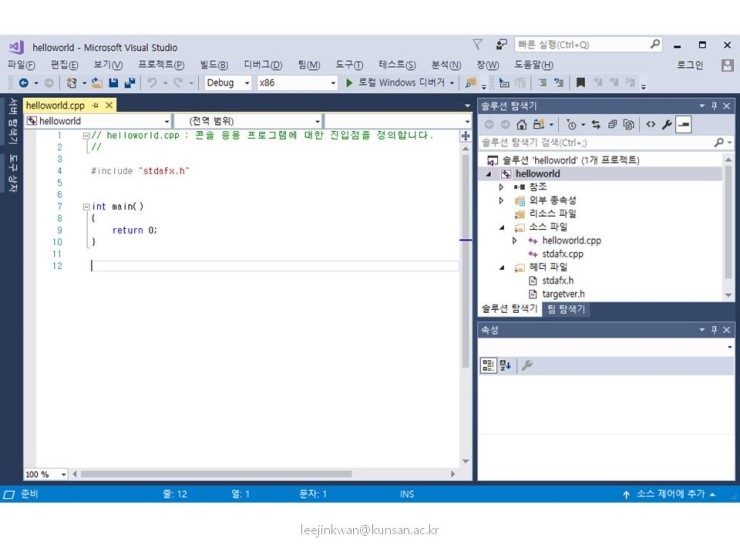Open the 파일(F) menu

[x=21, y=65]
